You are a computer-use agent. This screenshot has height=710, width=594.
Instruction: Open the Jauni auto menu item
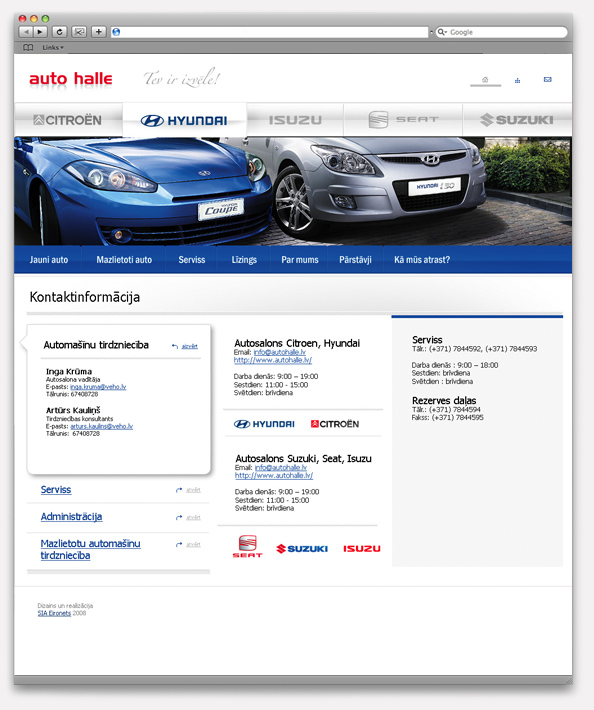point(48,260)
